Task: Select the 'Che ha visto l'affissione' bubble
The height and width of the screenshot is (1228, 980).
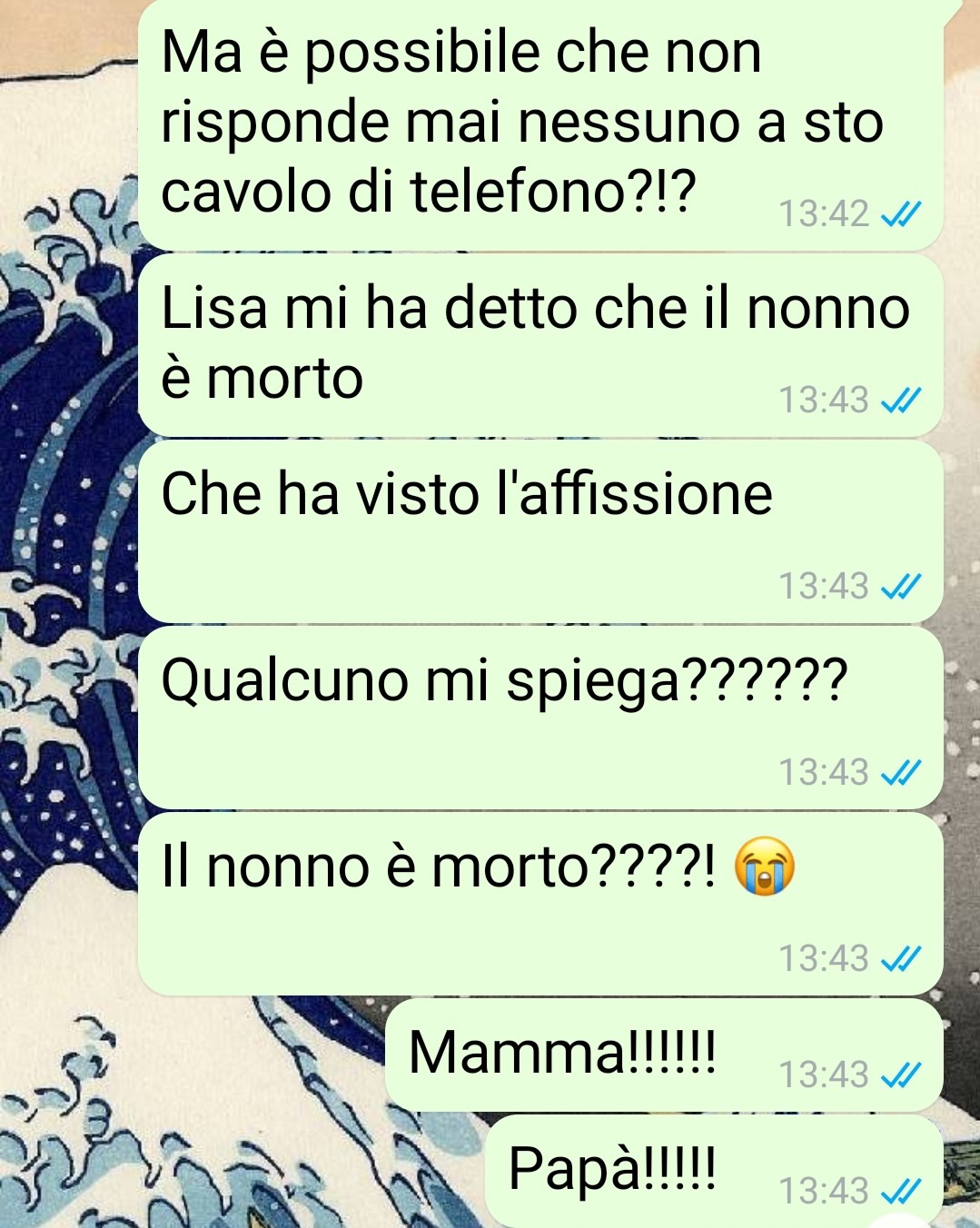Action: click(540, 531)
